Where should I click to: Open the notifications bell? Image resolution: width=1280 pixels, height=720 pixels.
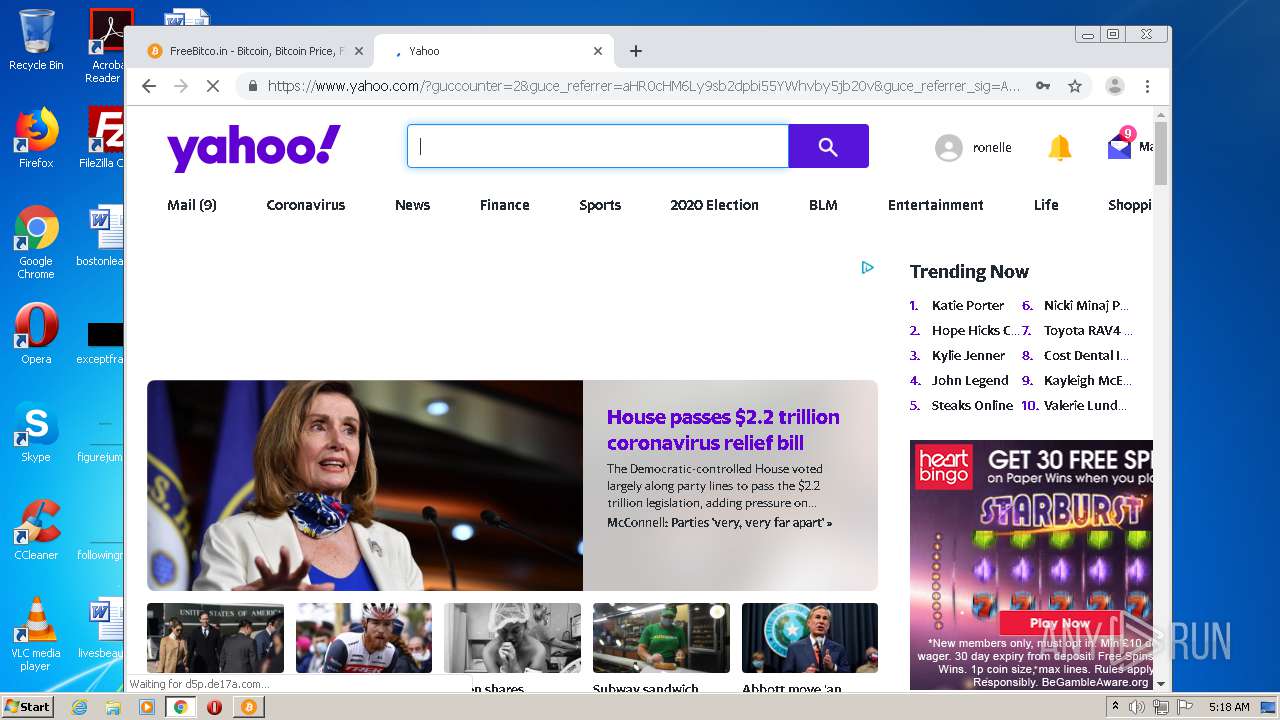tap(1060, 148)
